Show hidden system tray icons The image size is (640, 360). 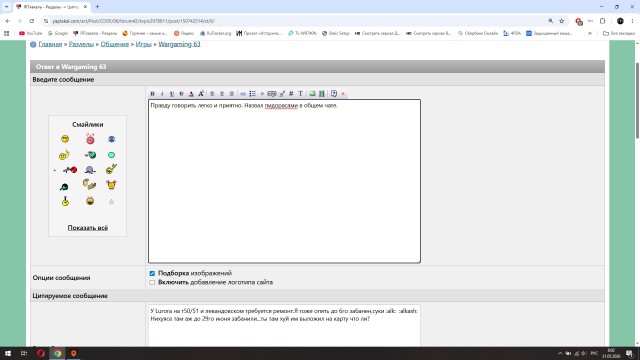click(x=560, y=353)
